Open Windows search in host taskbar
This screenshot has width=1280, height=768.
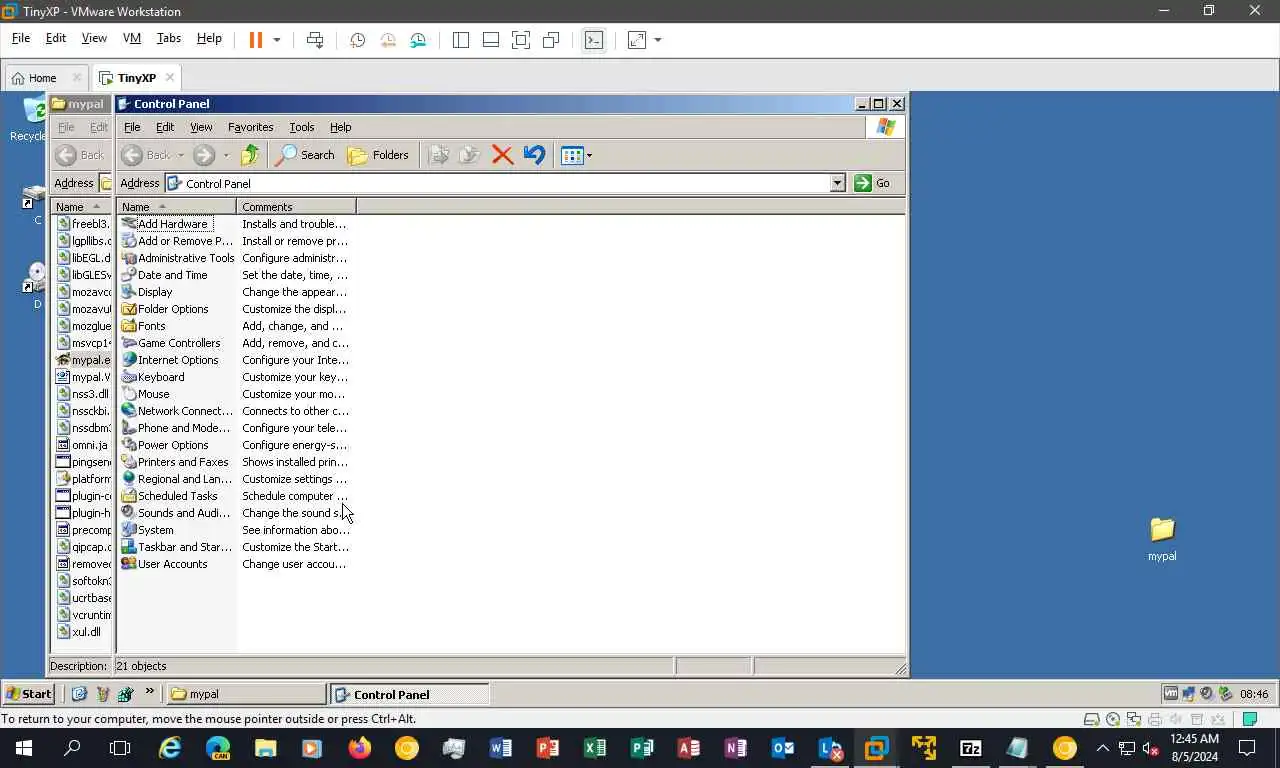72,748
